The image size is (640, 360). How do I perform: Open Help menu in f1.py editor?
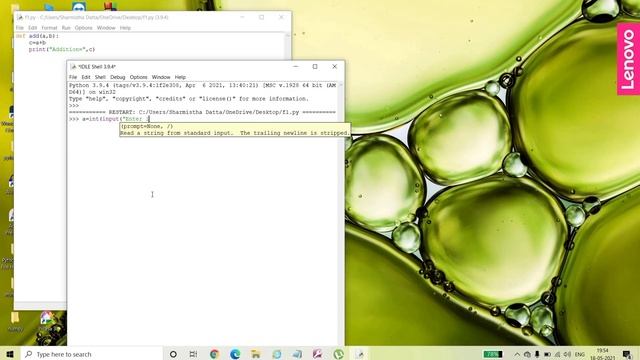(125, 28)
